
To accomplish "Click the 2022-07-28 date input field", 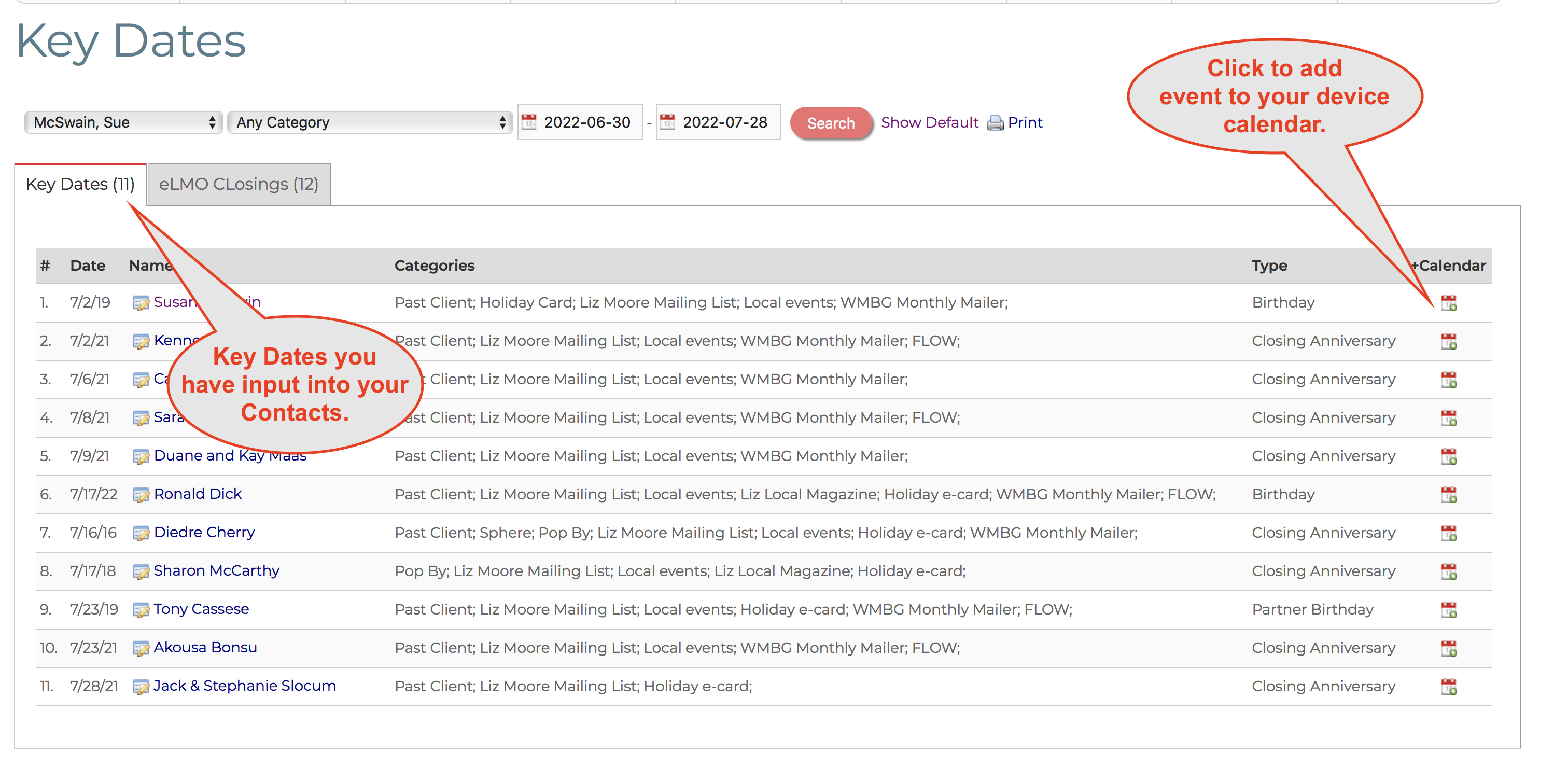I will (724, 122).
